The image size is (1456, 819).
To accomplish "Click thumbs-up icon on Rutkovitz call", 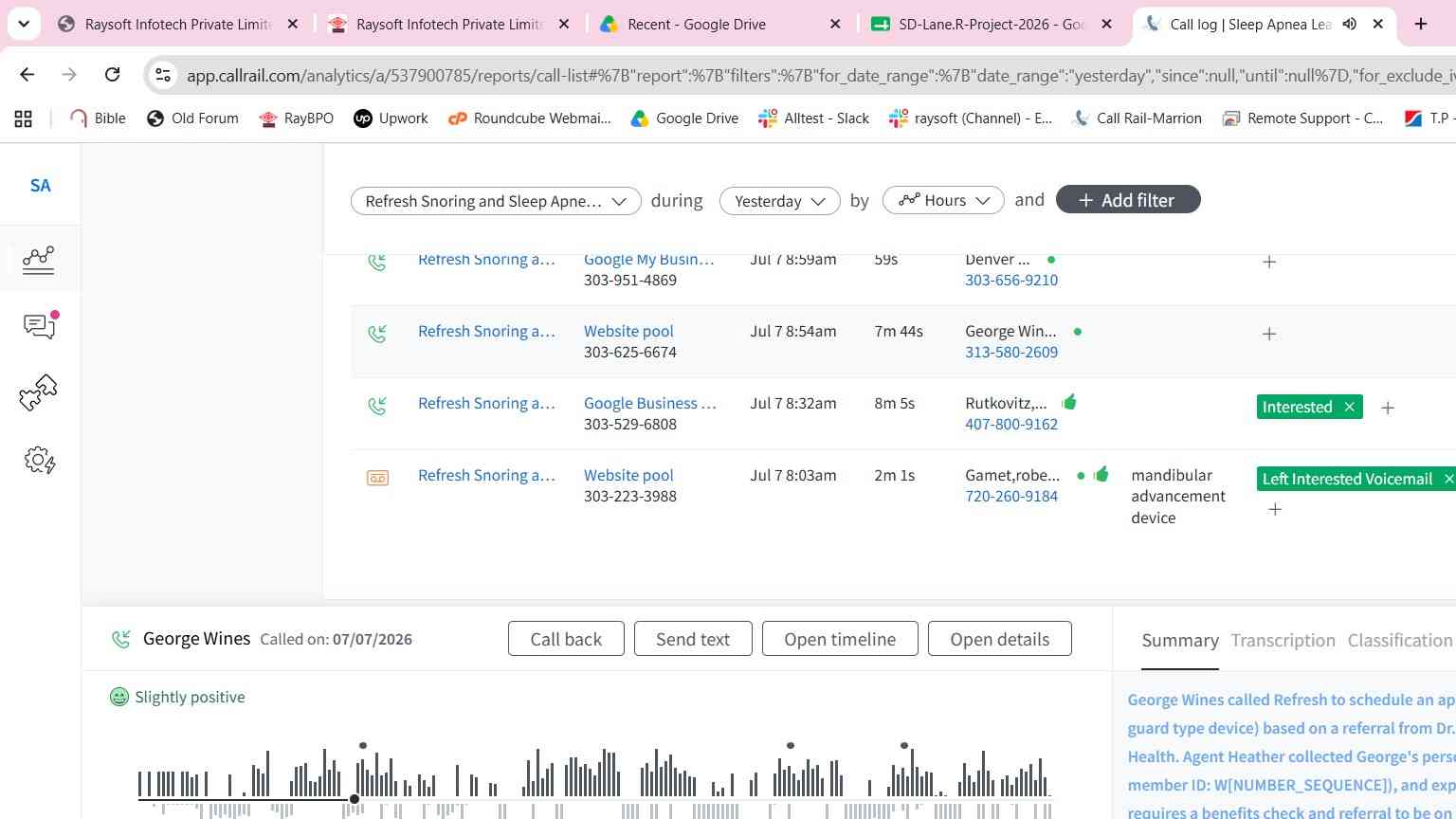I will (1069, 402).
